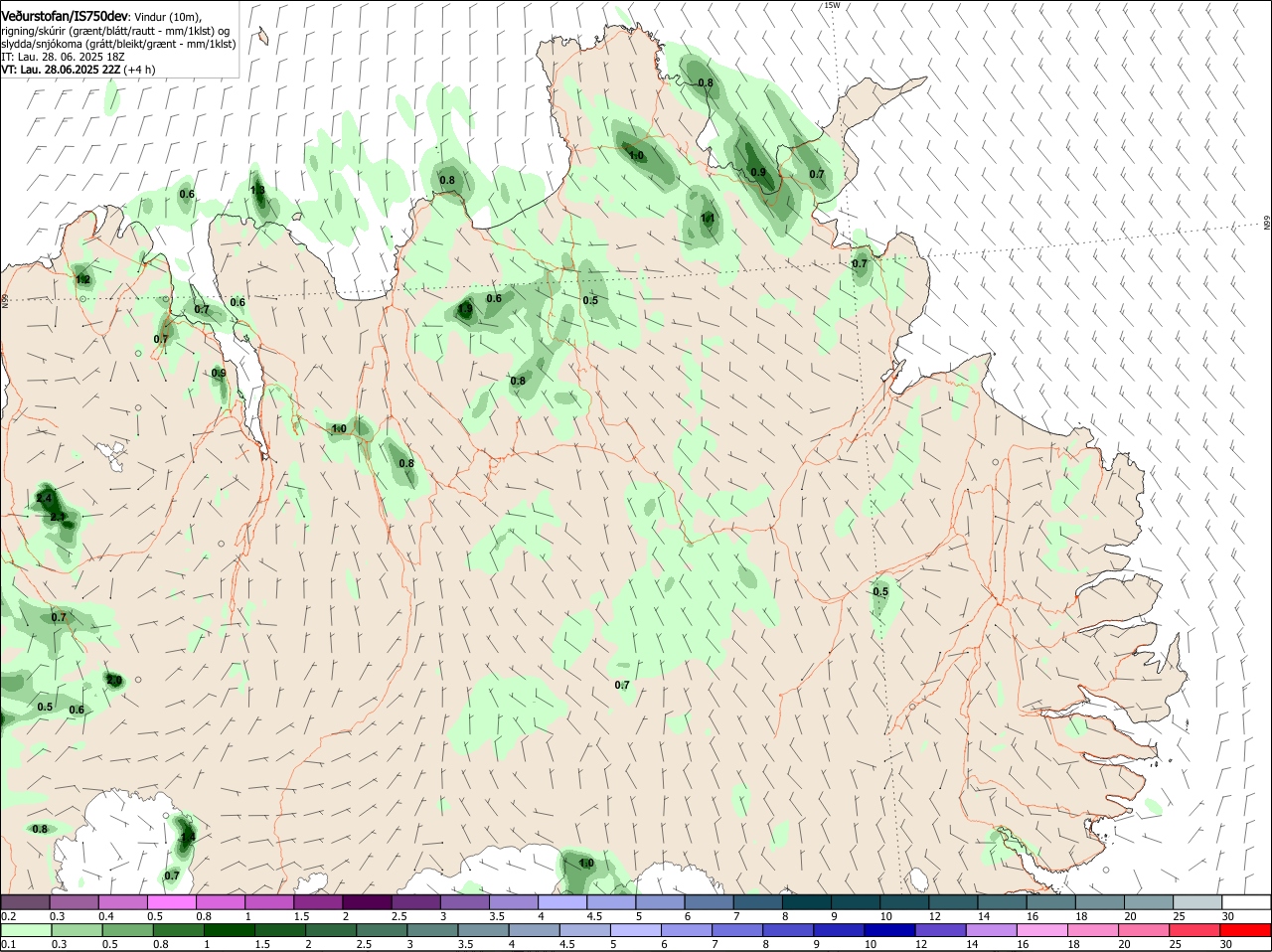Image resolution: width=1272 pixels, height=952 pixels.
Task: Click the 0.2 label in the legend
Action: click(9, 915)
